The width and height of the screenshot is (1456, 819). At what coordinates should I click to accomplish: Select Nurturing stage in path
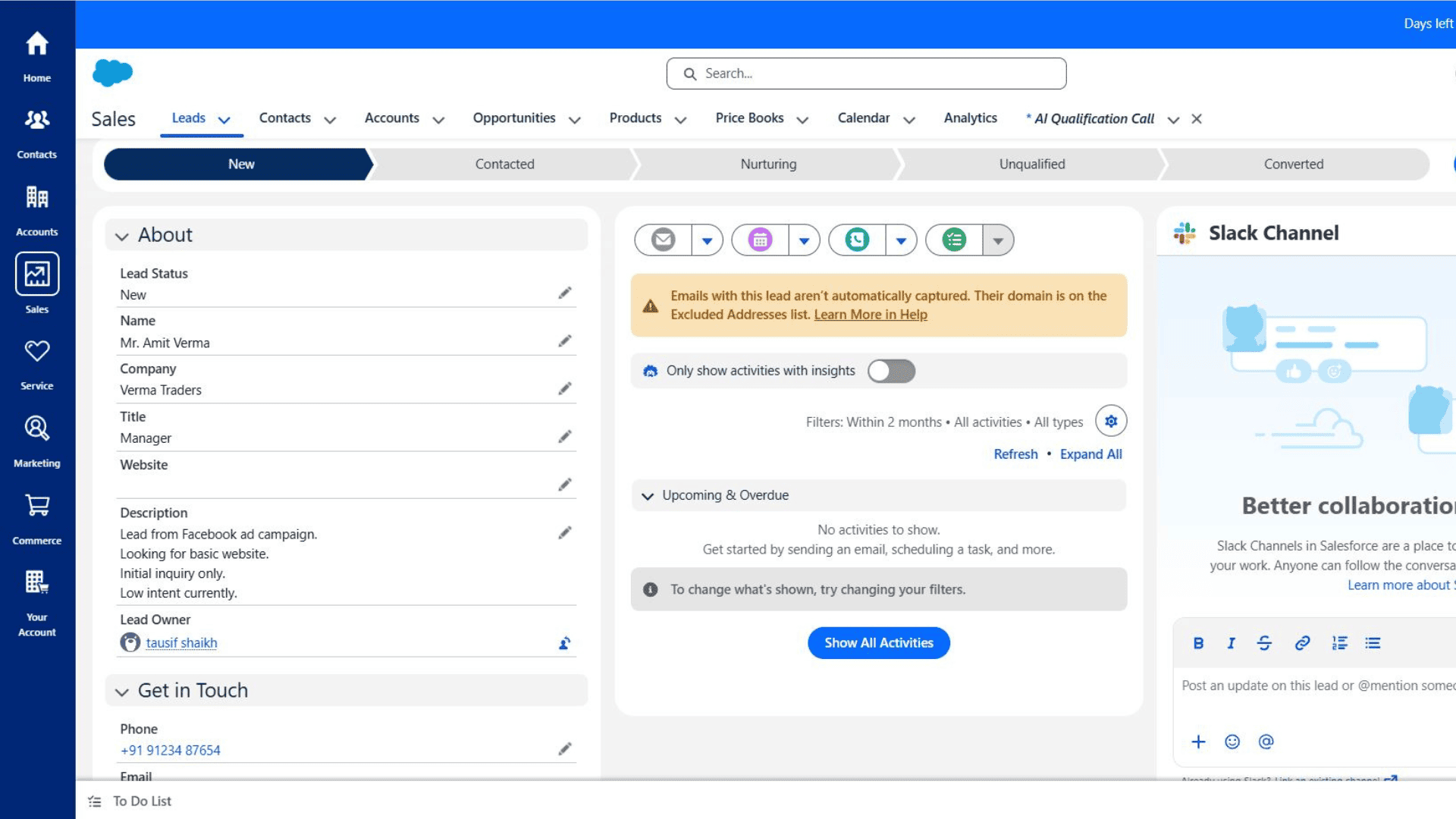(768, 164)
